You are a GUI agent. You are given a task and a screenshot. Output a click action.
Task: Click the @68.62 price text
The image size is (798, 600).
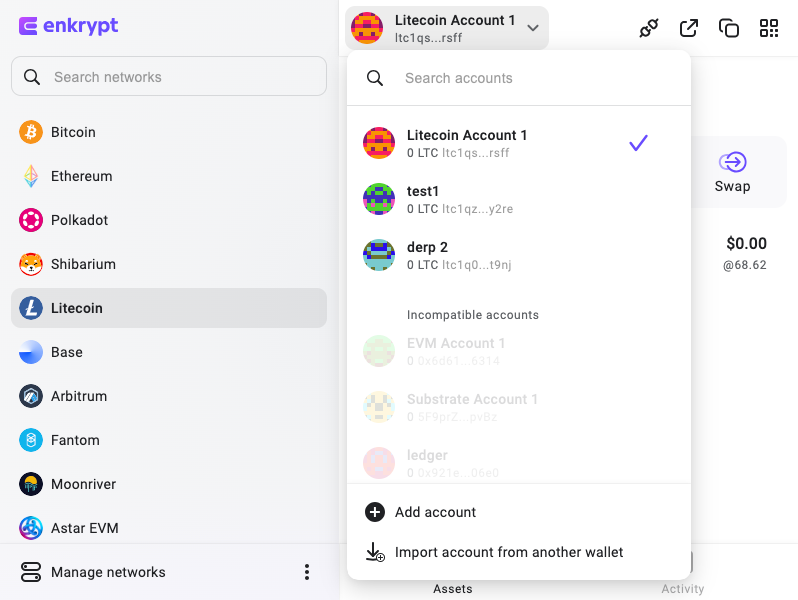[745, 265]
